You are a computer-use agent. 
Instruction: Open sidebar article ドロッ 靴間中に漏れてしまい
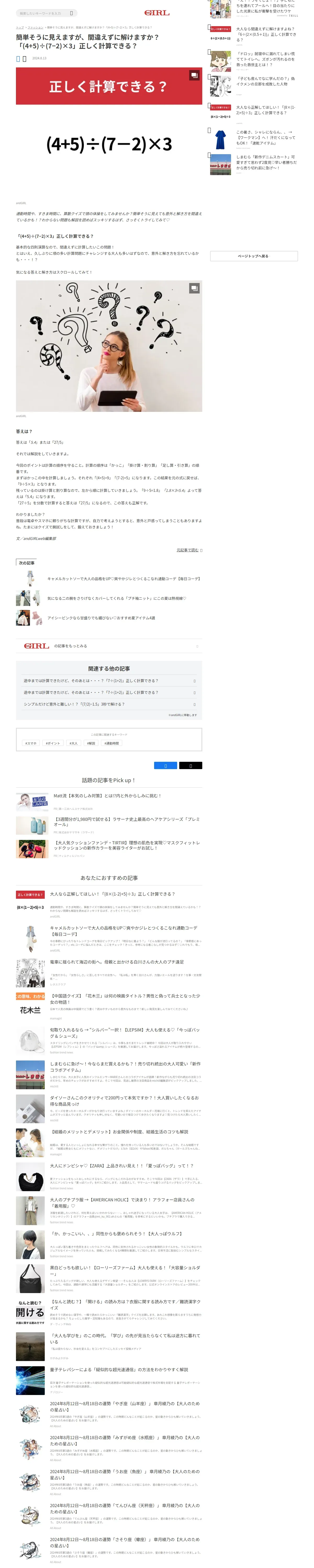click(x=266, y=59)
